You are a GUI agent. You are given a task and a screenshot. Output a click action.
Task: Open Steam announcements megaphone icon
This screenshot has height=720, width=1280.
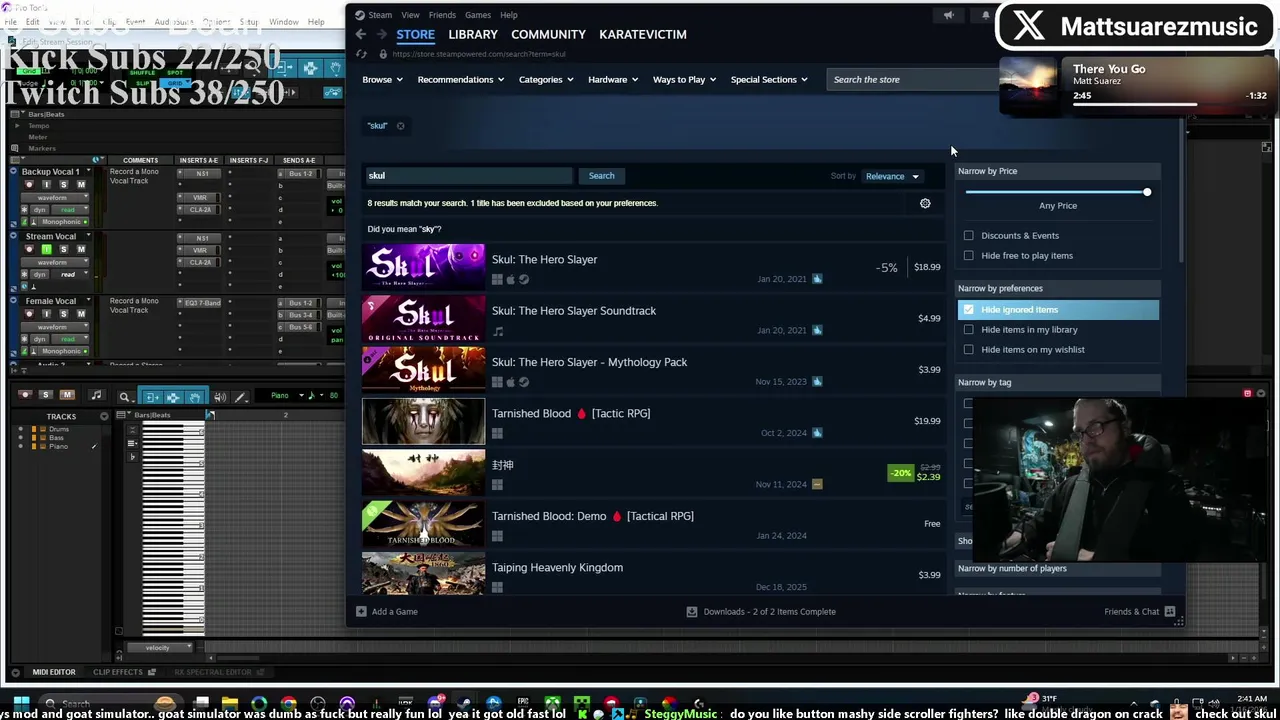948,15
